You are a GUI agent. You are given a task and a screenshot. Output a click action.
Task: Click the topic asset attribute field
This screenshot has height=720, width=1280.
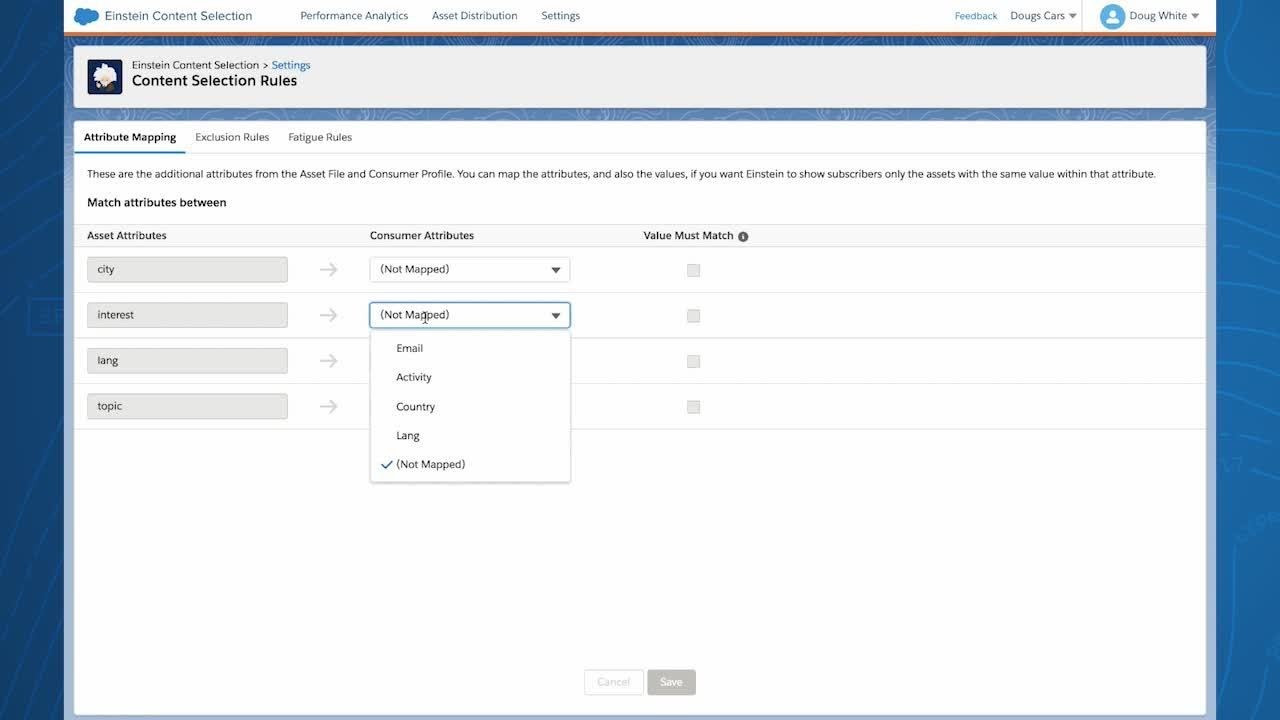[x=187, y=406]
